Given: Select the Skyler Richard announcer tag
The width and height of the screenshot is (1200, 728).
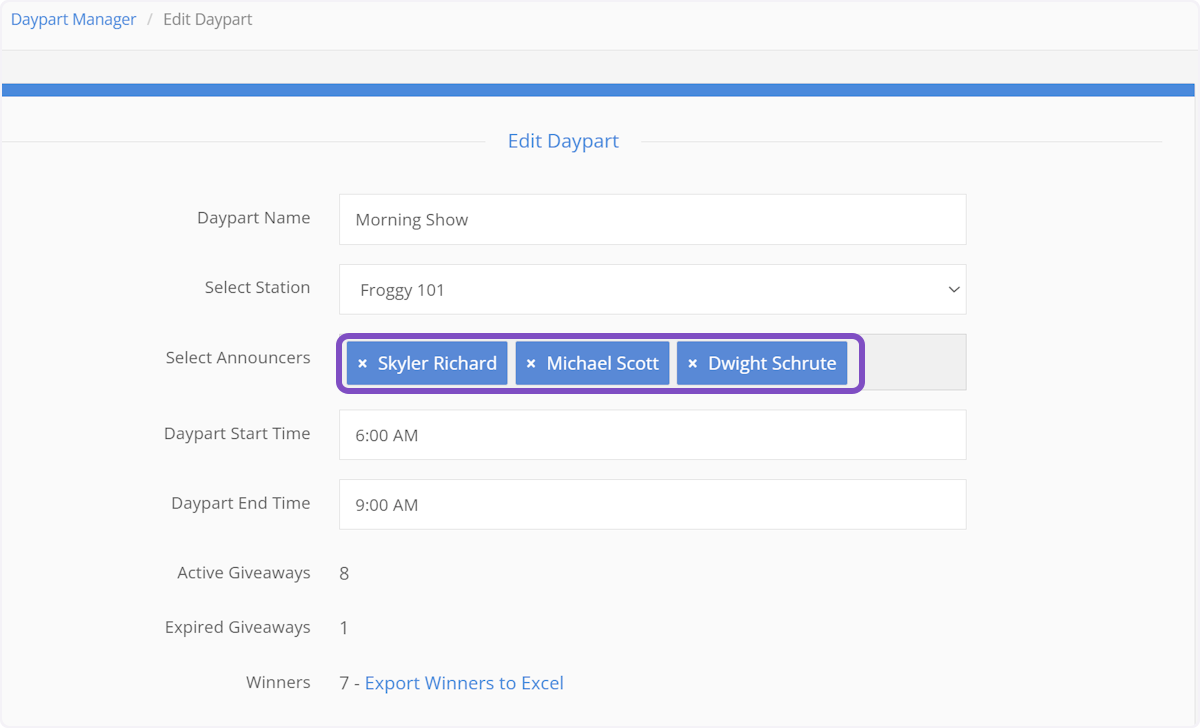Looking at the screenshot, I should [435, 363].
